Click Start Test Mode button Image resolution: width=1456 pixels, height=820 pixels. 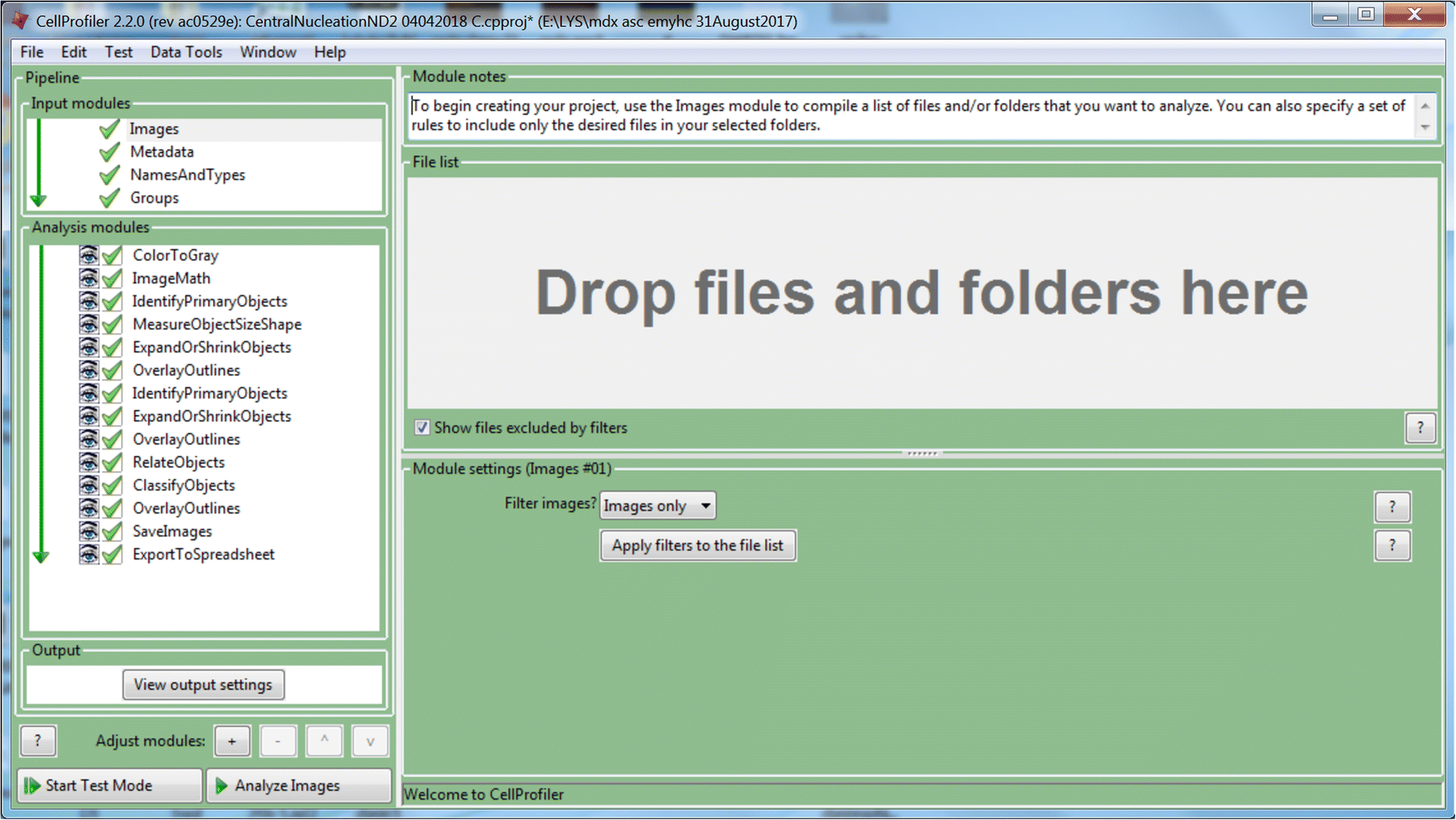(x=110, y=785)
